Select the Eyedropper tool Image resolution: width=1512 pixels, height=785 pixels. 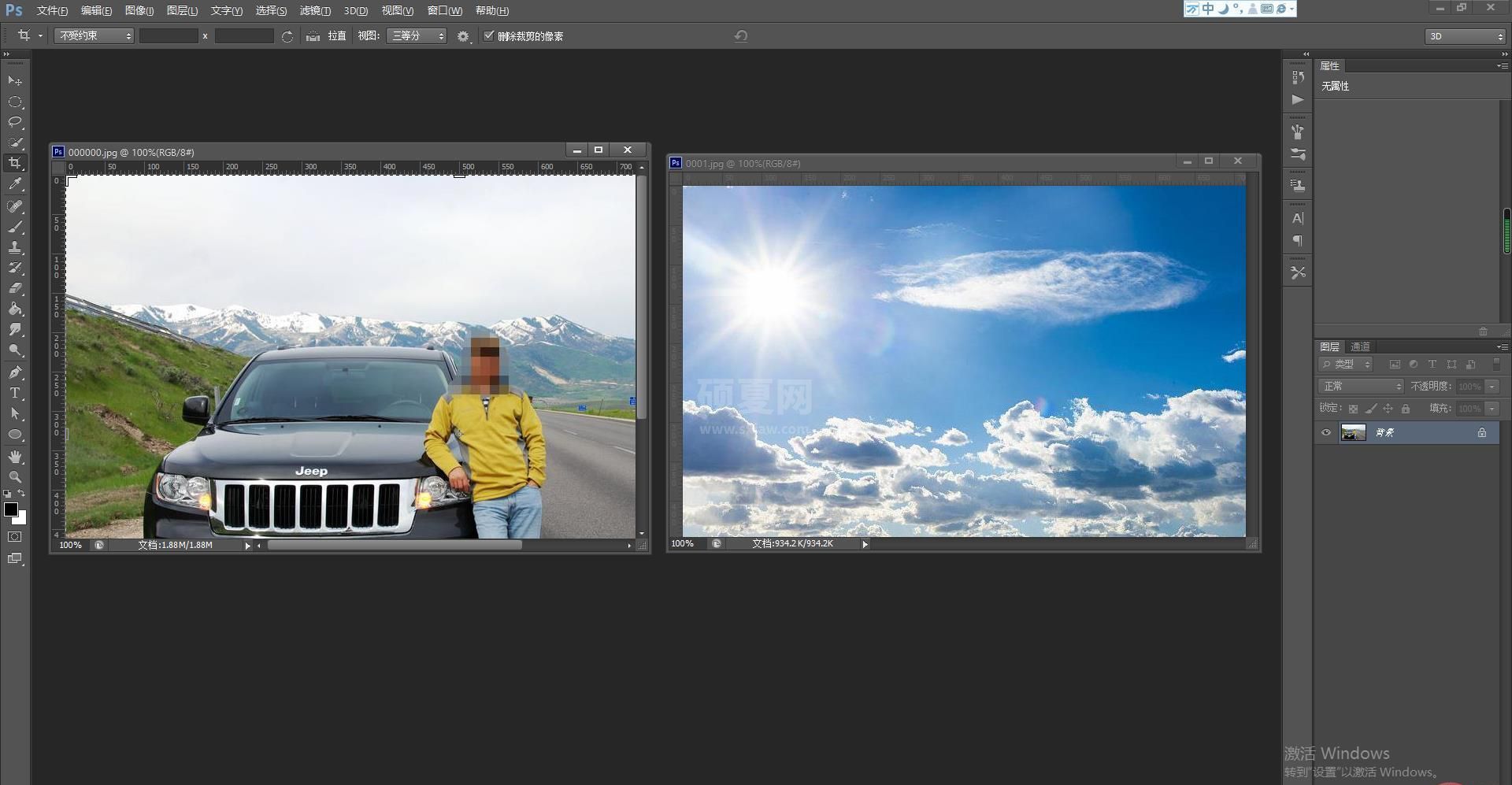click(15, 184)
